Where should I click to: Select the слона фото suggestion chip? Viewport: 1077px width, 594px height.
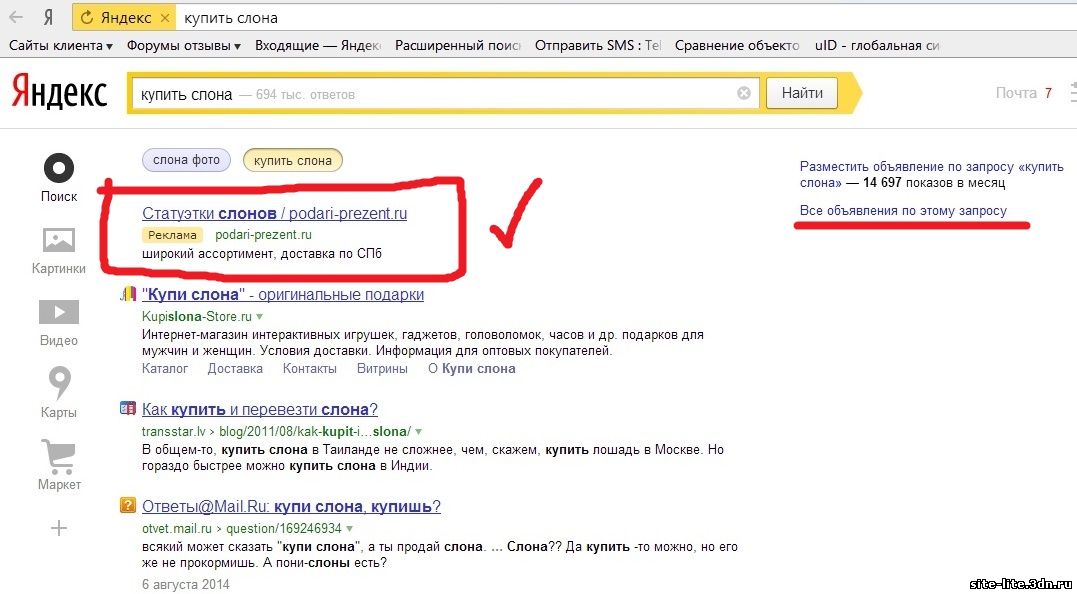click(x=186, y=160)
